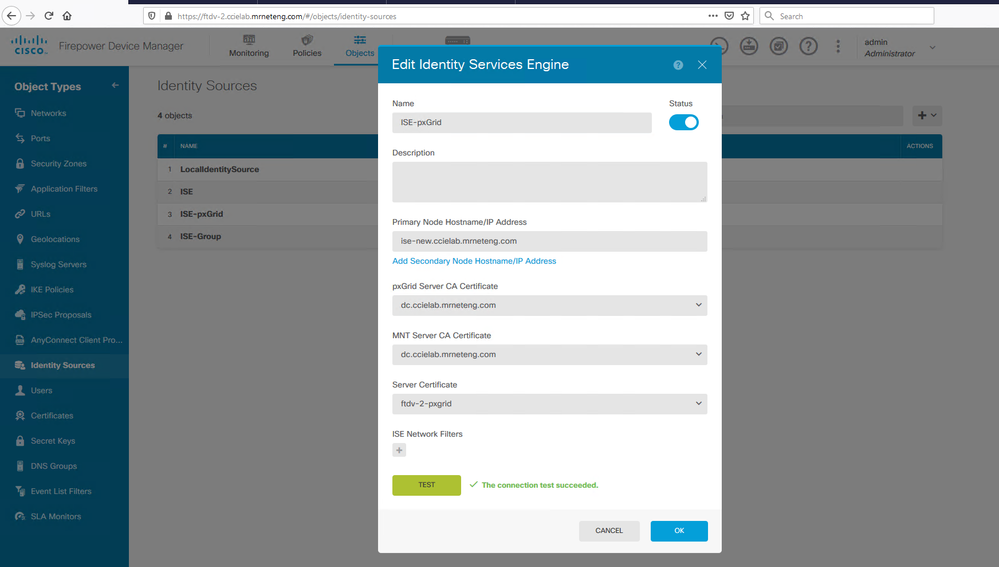Open the MNT Server CA Certificate dropdown
Screen dimensions: 999x567
pyautogui.click(x=549, y=354)
